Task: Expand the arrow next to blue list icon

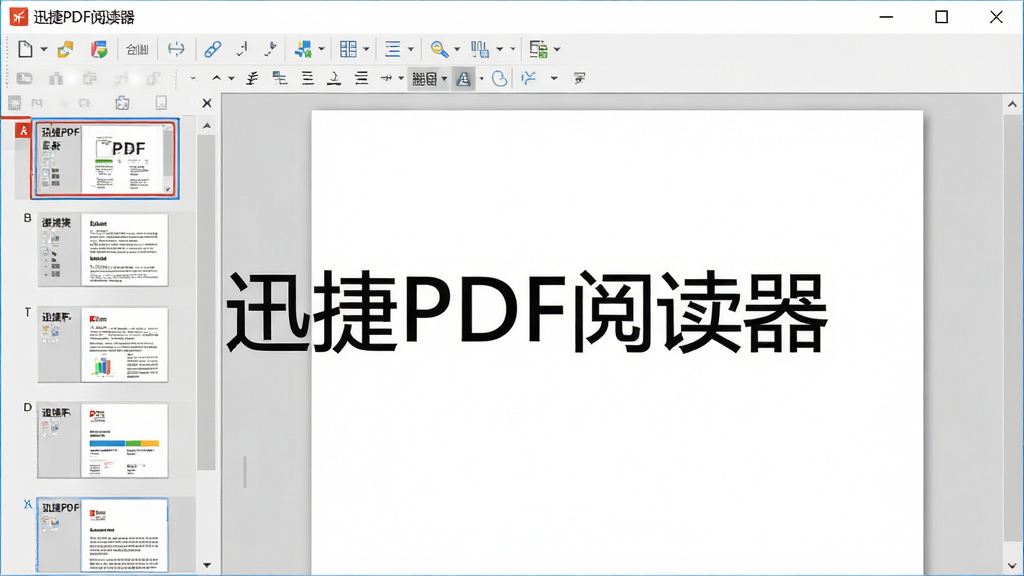Action: [x=411, y=49]
